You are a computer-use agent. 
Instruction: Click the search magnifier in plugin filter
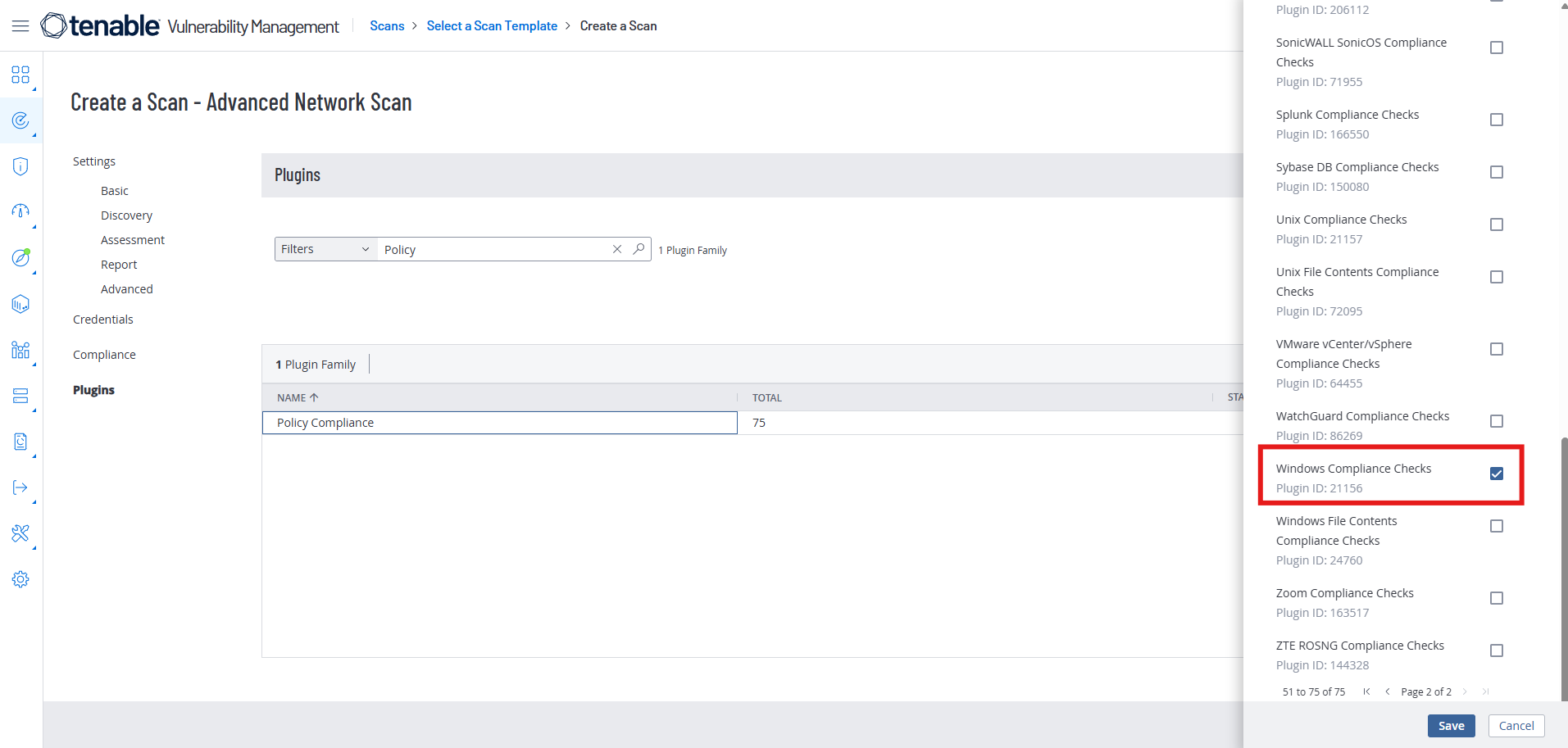[639, 249]
